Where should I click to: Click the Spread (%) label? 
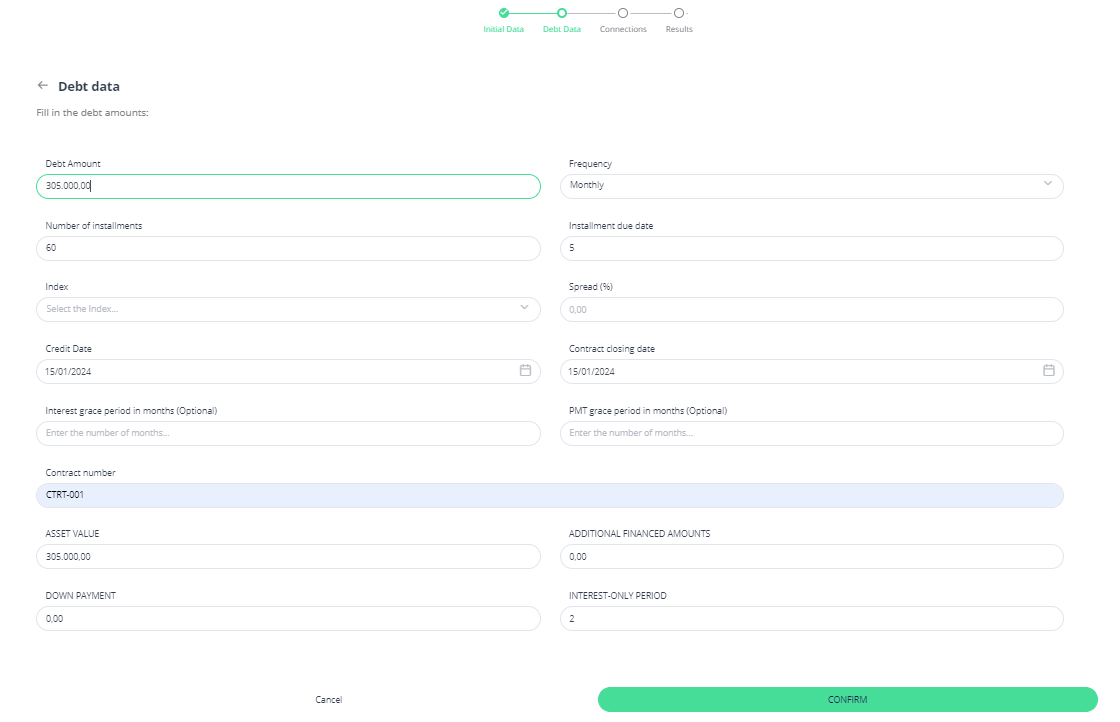[x=591, y=286]
